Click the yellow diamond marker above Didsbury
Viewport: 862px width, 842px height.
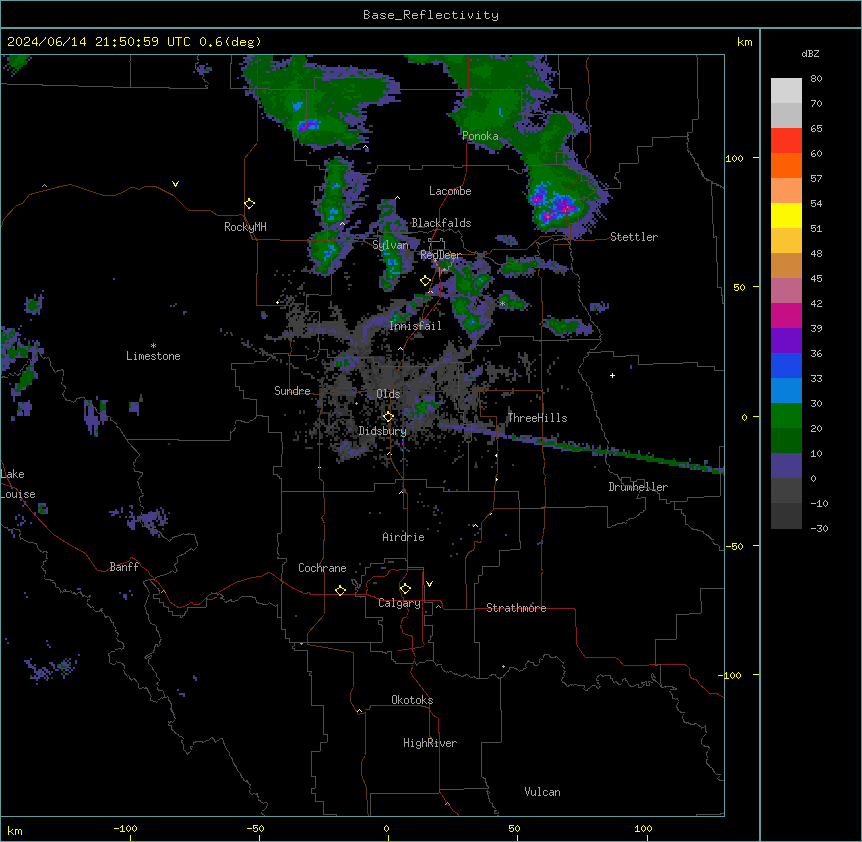tap(388, 417)
